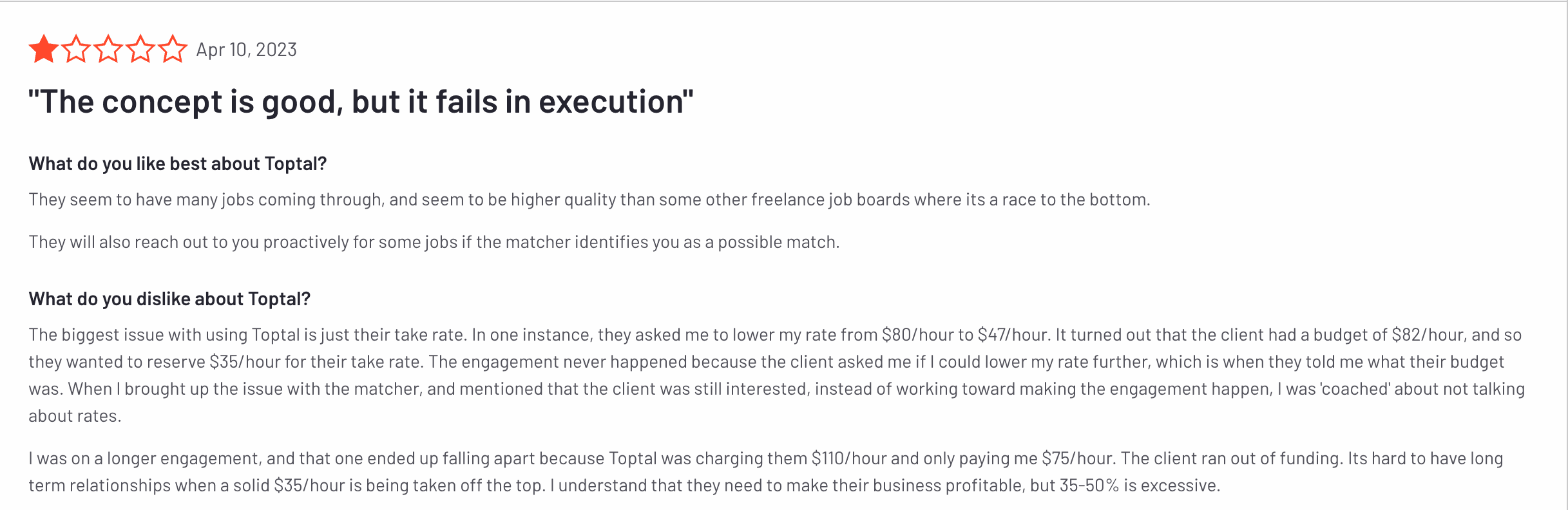Click the "What do you dislike" heading

[169, 299]
